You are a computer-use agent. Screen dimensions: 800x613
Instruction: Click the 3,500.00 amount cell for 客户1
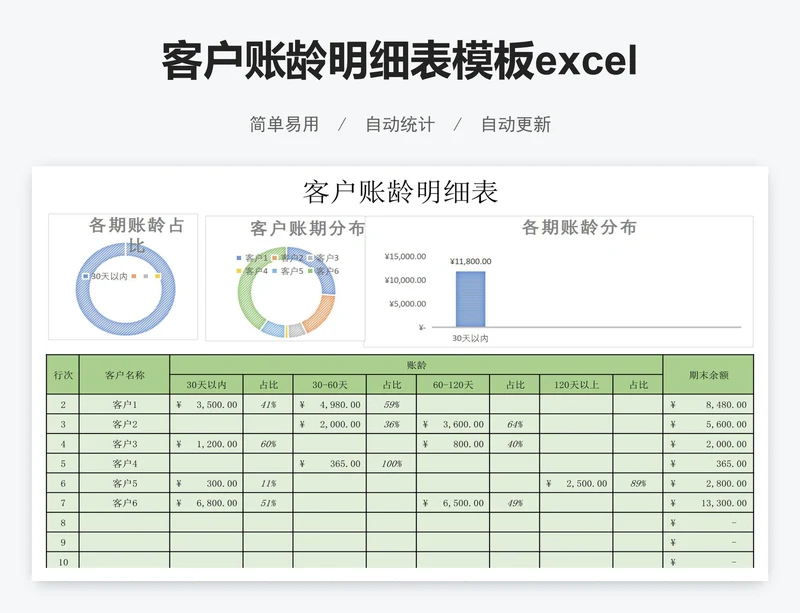[x=206, y=405]
